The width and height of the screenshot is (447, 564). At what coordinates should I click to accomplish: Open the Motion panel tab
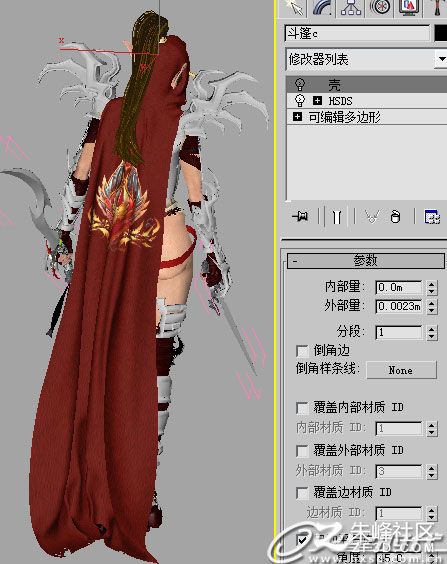[x=380, y=8]
